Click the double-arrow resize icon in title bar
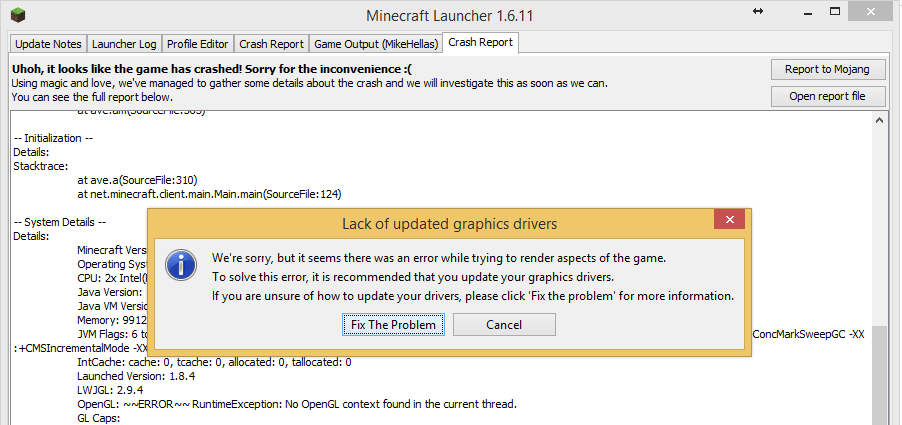 pos(758,11)
